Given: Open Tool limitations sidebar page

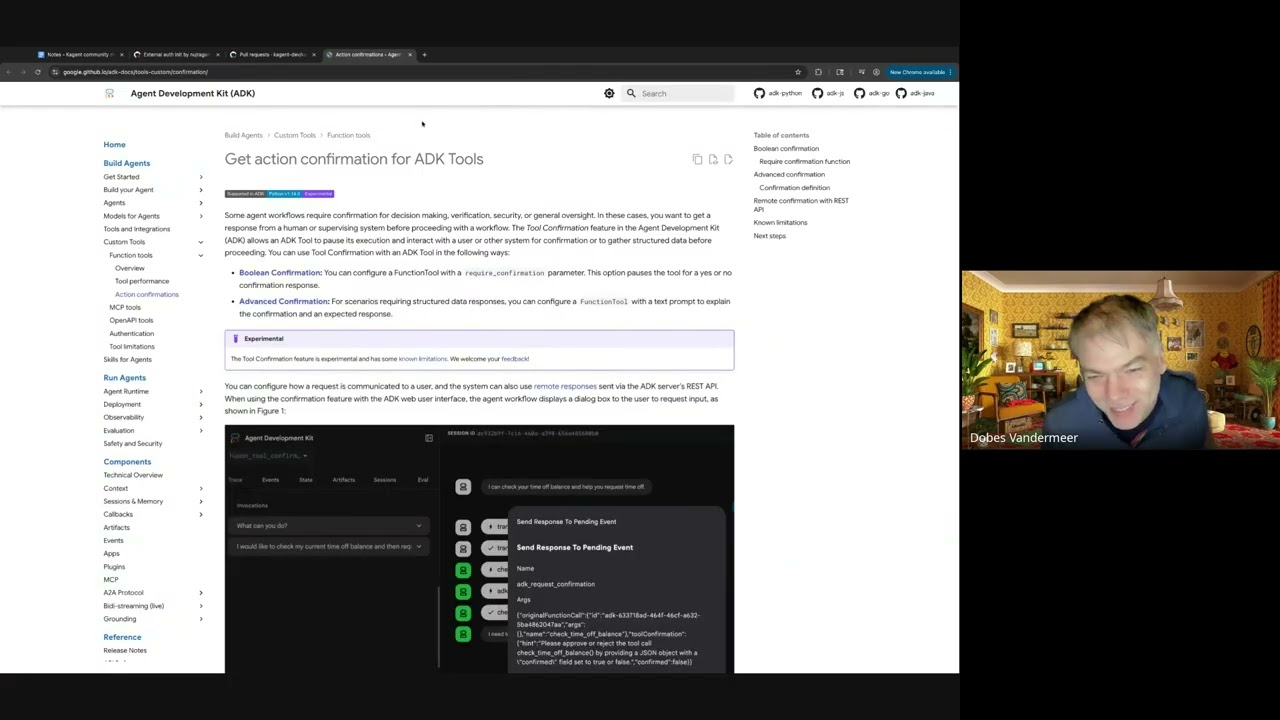Looking at the screenshot, I should tap(132, 346).
